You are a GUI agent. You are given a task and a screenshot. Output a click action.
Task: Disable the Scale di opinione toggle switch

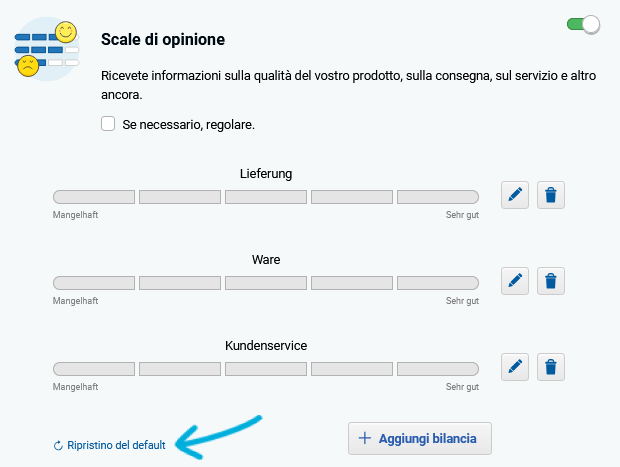583,25
